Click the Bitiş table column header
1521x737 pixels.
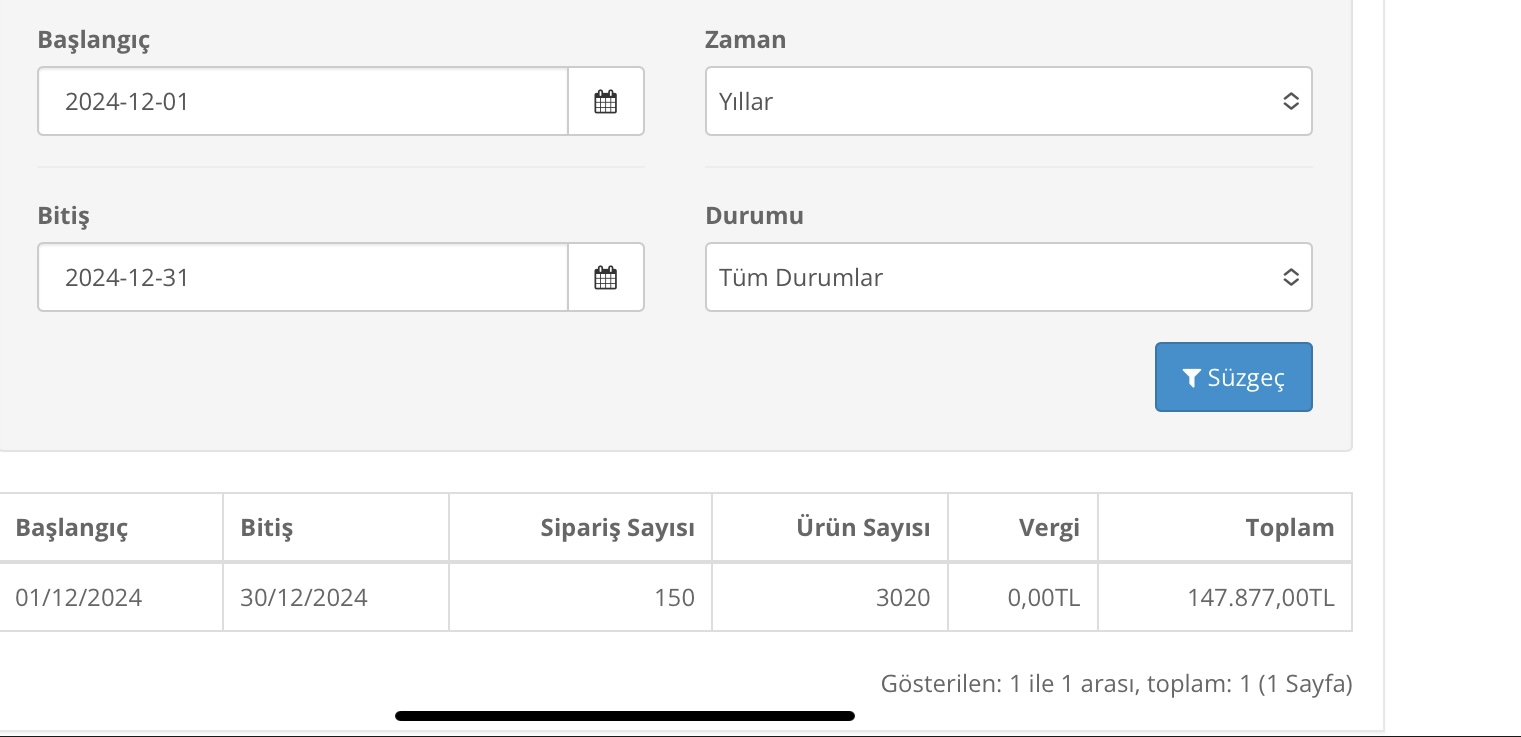pyautogui.click(x=266, y=527)
